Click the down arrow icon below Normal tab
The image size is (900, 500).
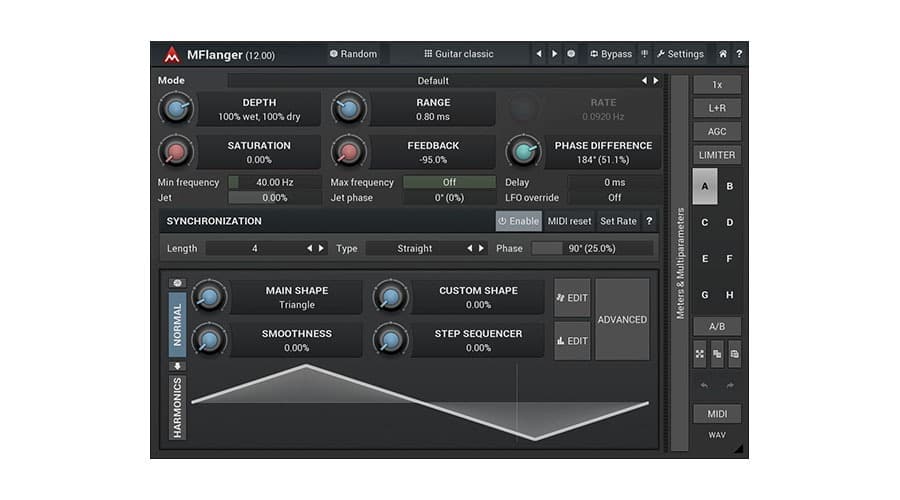tap(177, 366)
